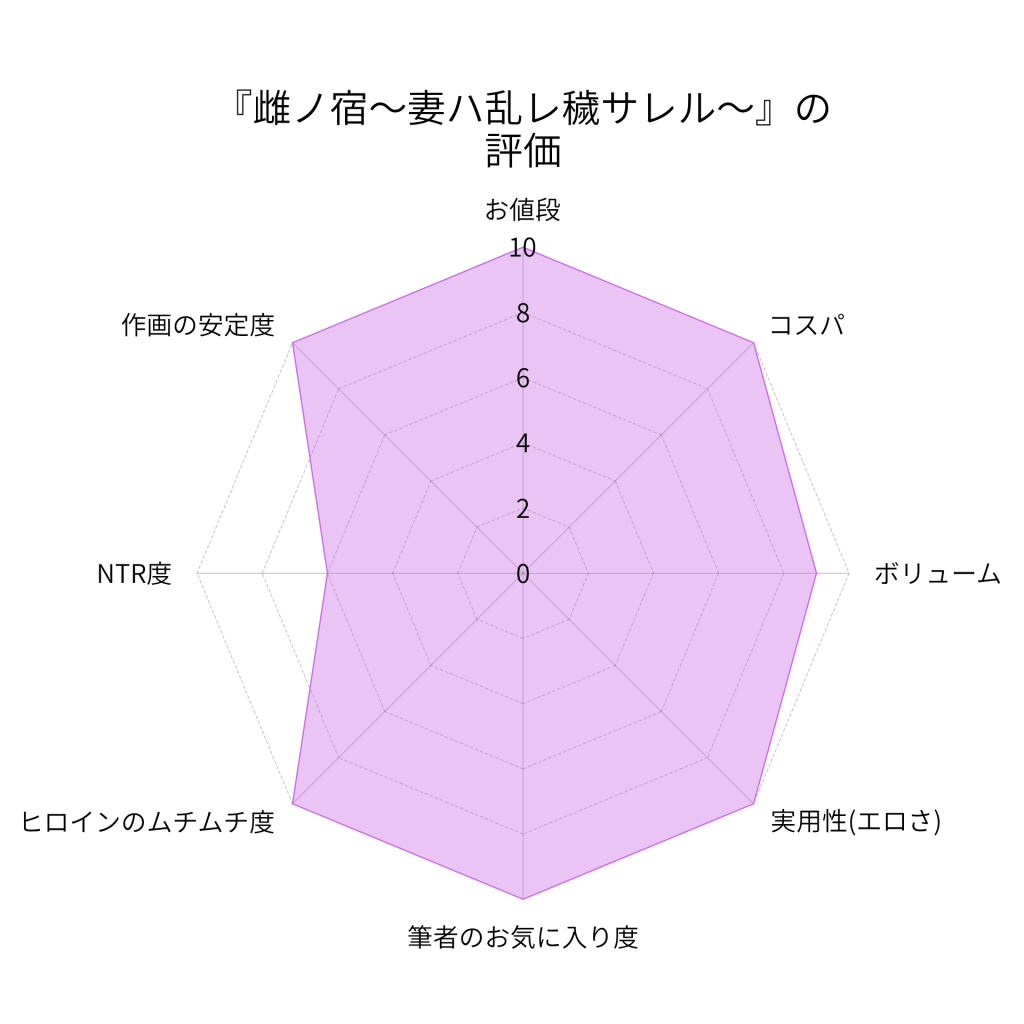Image resolution: width=1024 pixels, height=1024 pixels.
Task: Click the data vertex nearest the コスパ label
Action: (753, 344)
